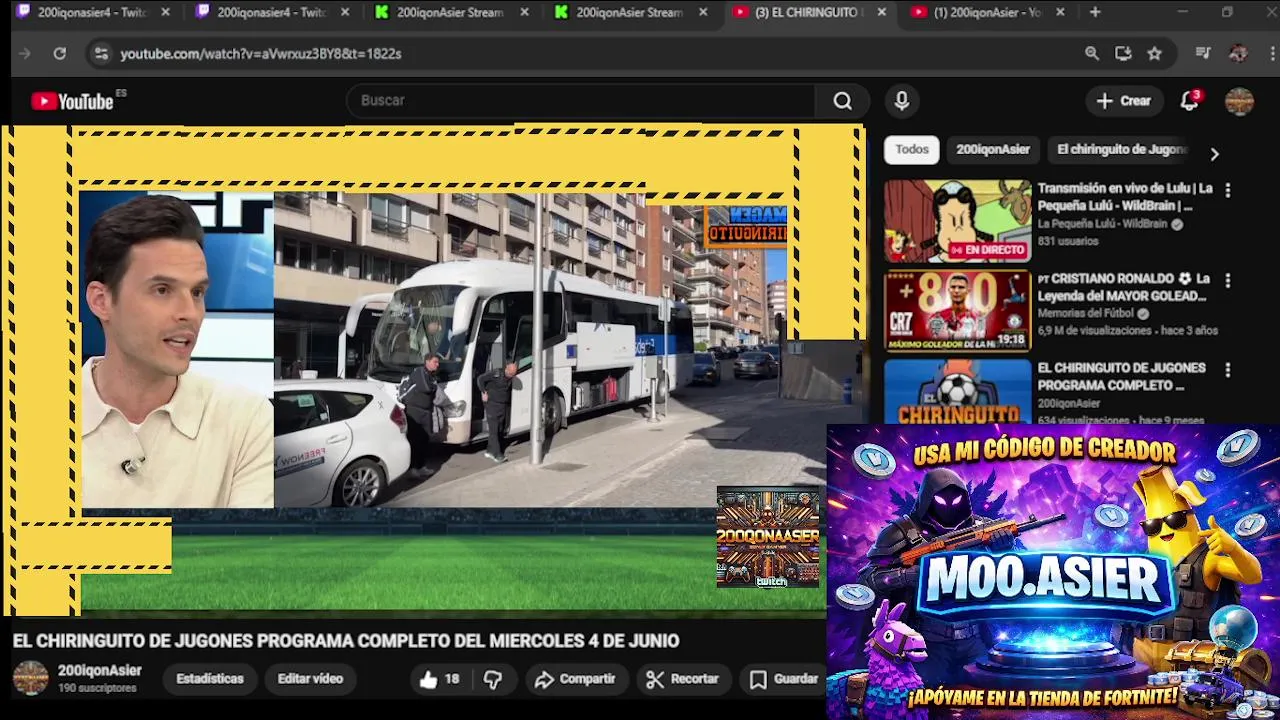Click Editar vídeo button
The image size is (1280, 720).
310,679
